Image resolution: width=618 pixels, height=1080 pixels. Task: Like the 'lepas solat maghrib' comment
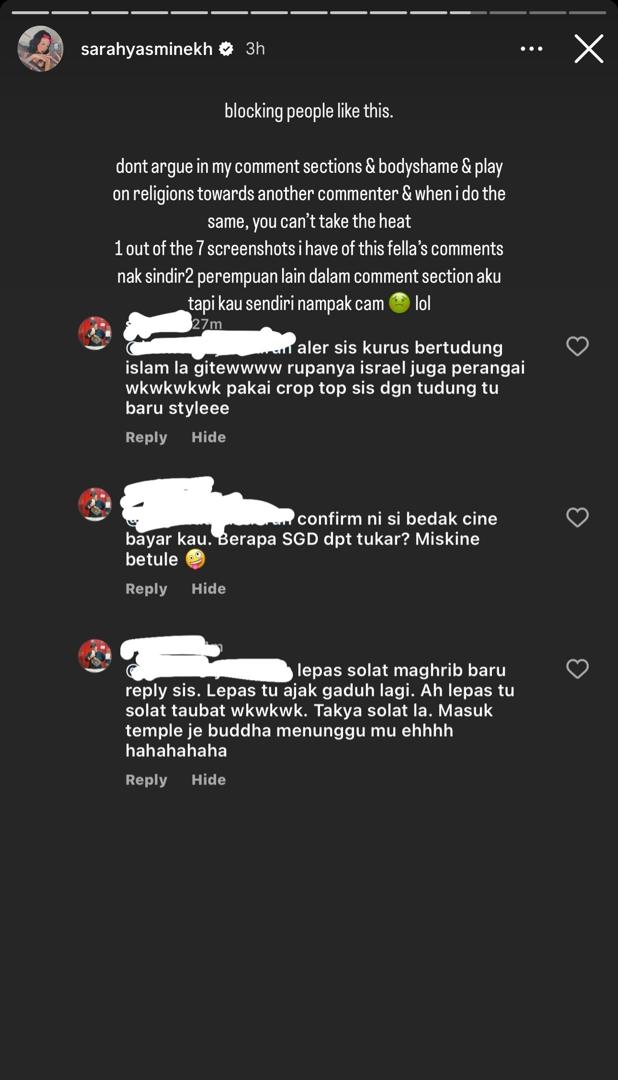(577, 669)
